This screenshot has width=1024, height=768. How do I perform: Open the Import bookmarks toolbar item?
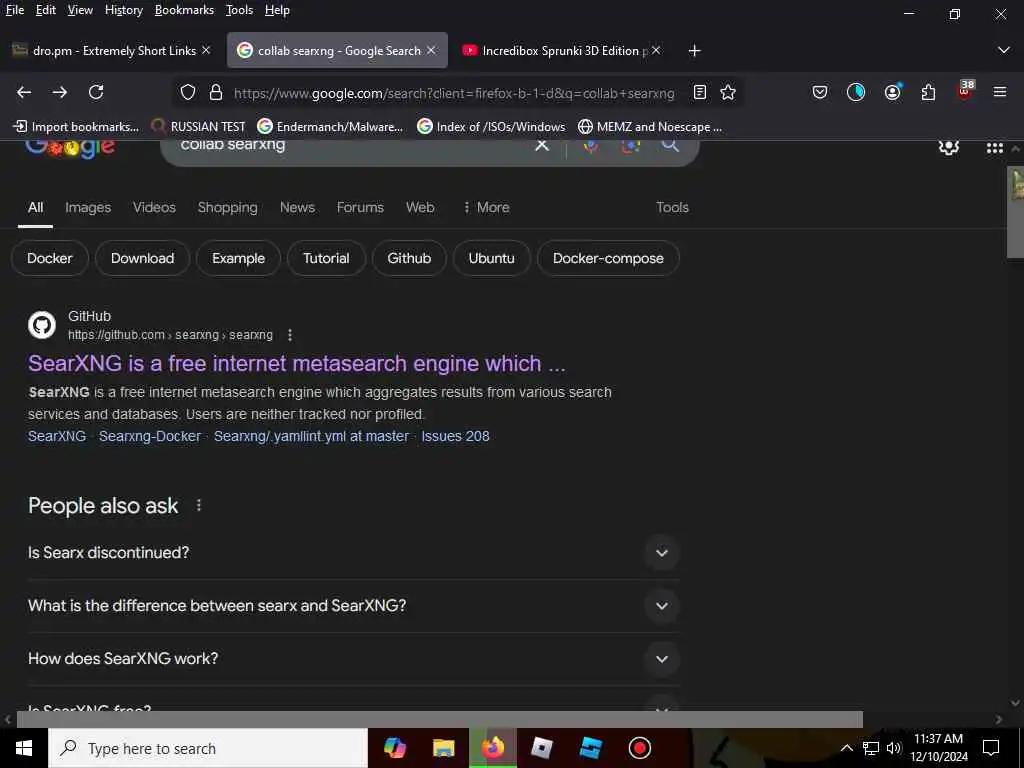tap(76, 127)
